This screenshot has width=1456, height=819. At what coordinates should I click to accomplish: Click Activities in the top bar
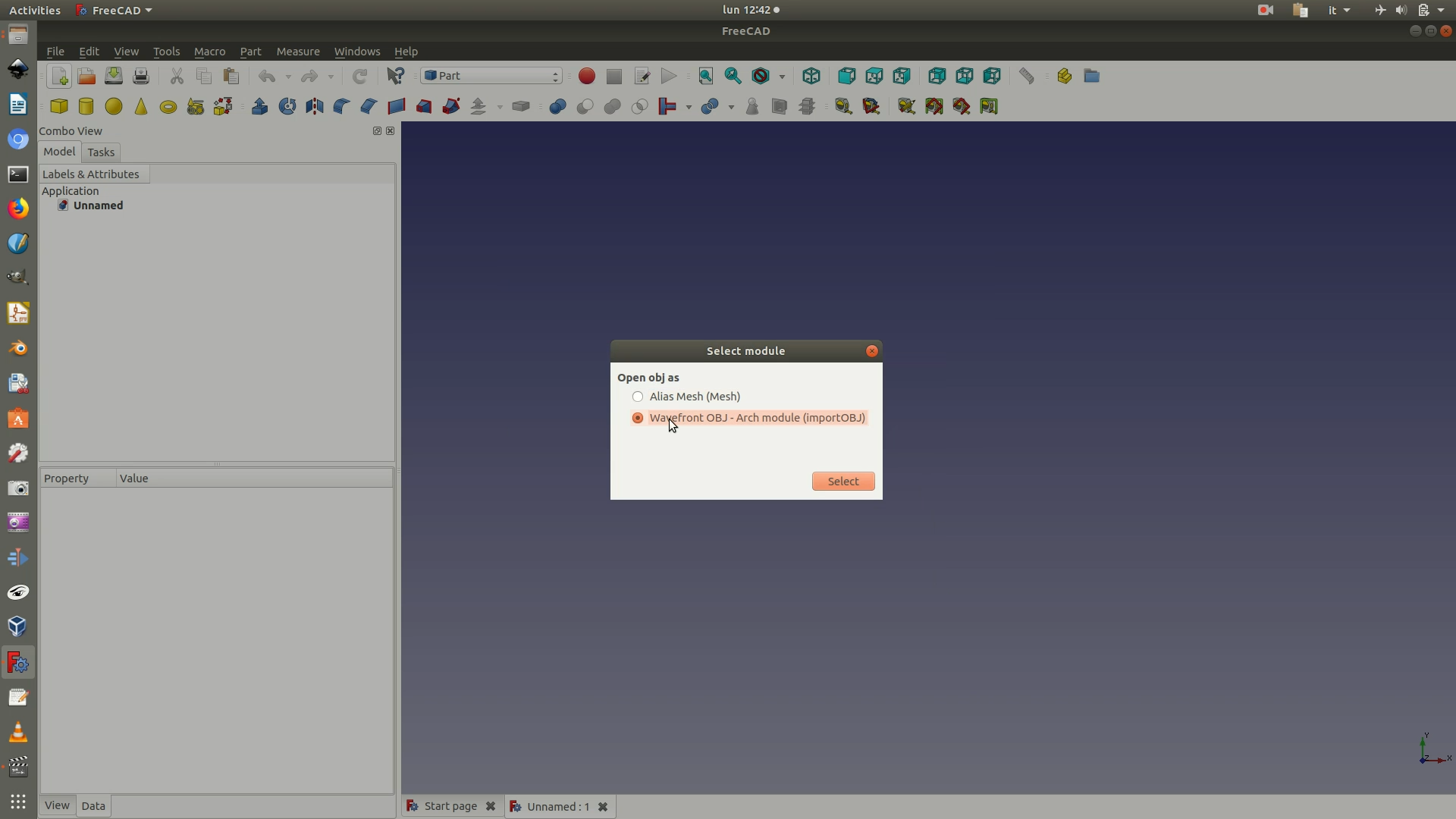click(x=35, y=10)
